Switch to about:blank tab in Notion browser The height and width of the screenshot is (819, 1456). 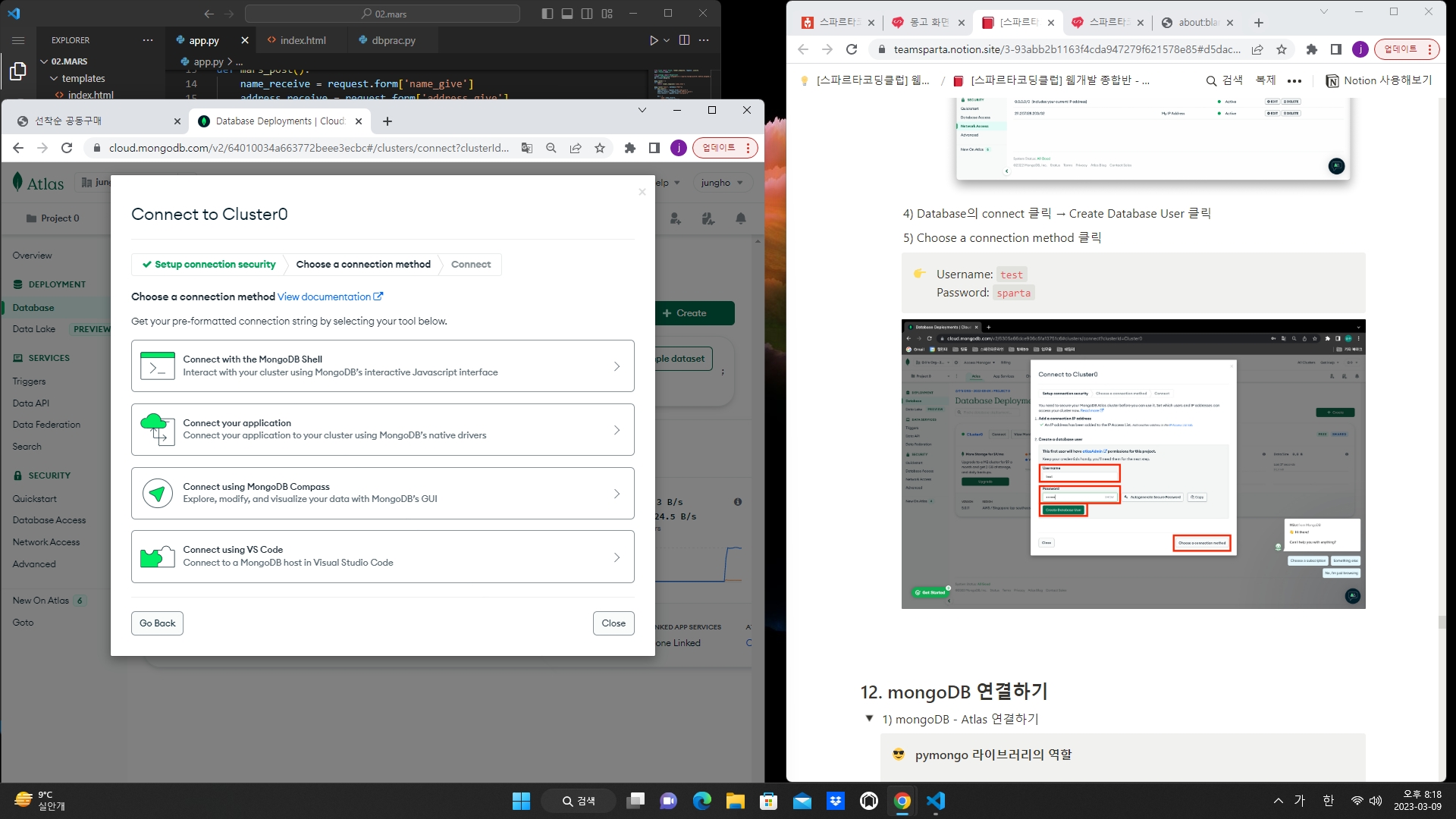tap(1197, 23)
